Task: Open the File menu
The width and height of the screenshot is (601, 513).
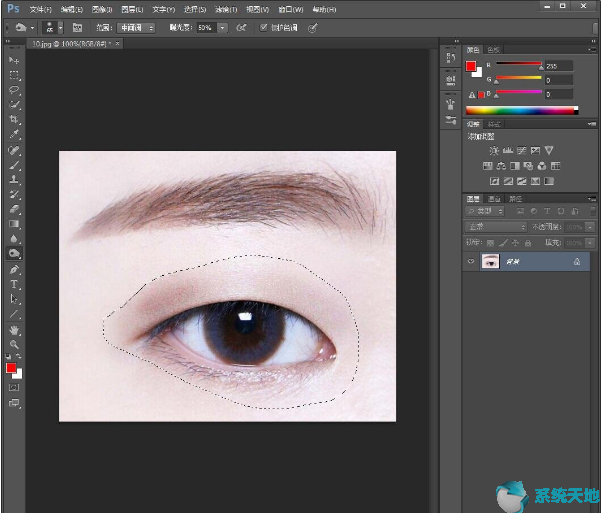Action: click(41, 9)
